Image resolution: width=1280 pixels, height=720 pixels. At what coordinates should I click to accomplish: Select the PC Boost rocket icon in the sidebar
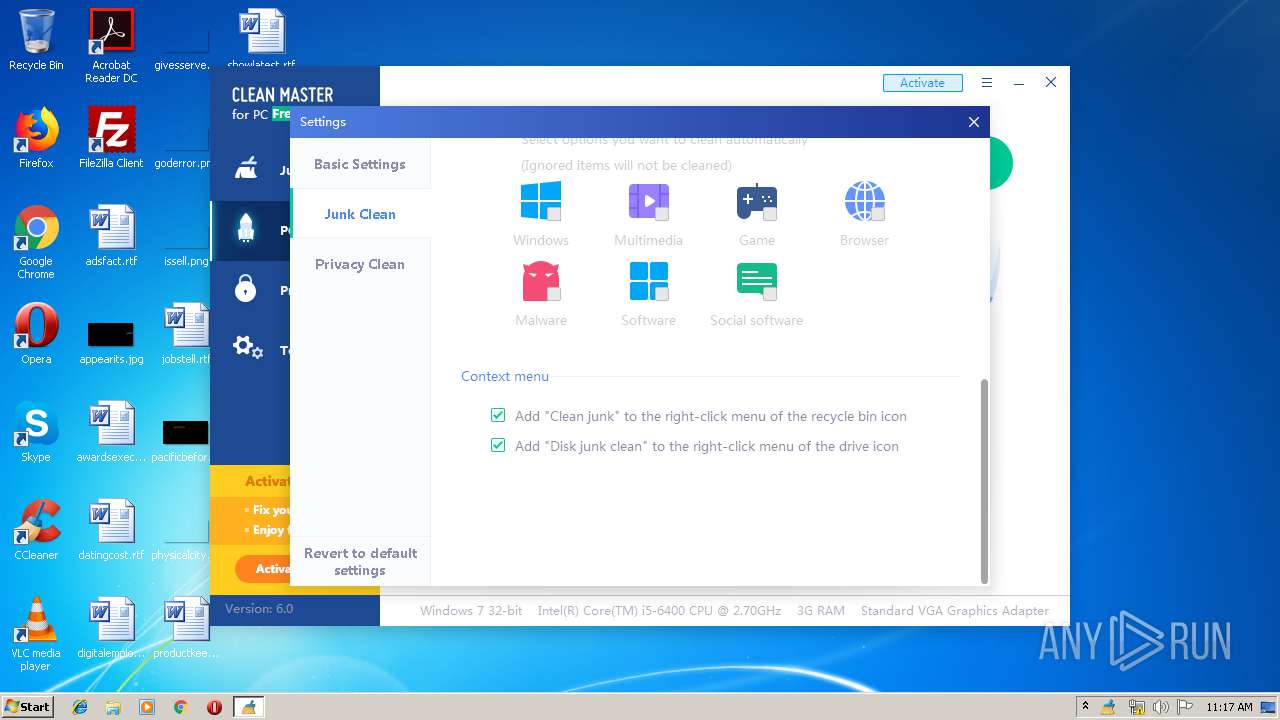(x=246, y=229)
